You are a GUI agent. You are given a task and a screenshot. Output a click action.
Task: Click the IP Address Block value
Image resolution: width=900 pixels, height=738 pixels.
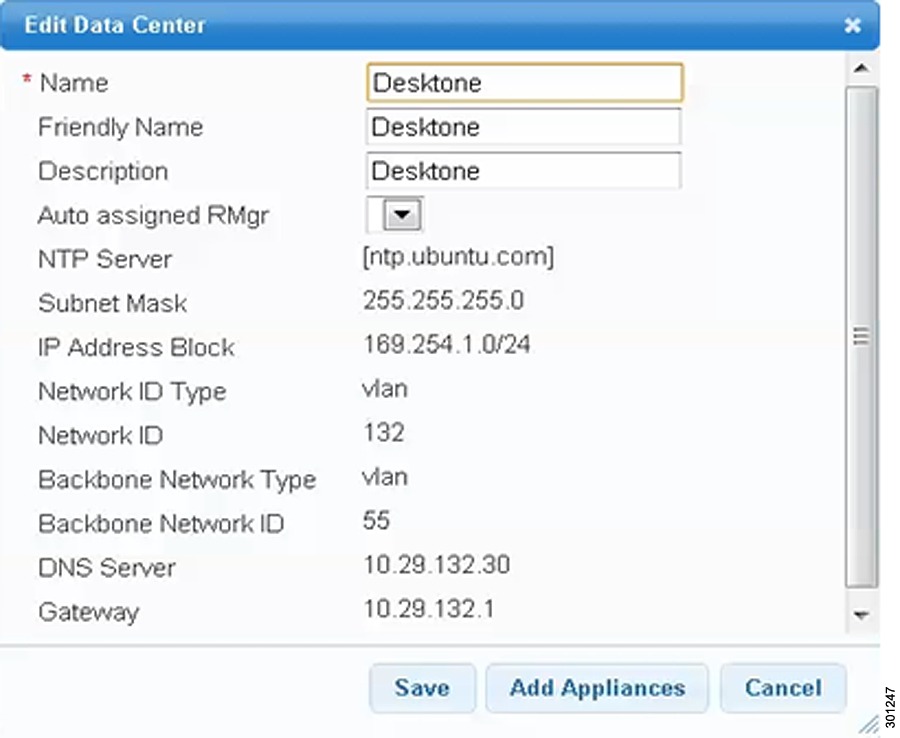pyautogui.click(x=447, y=345)
